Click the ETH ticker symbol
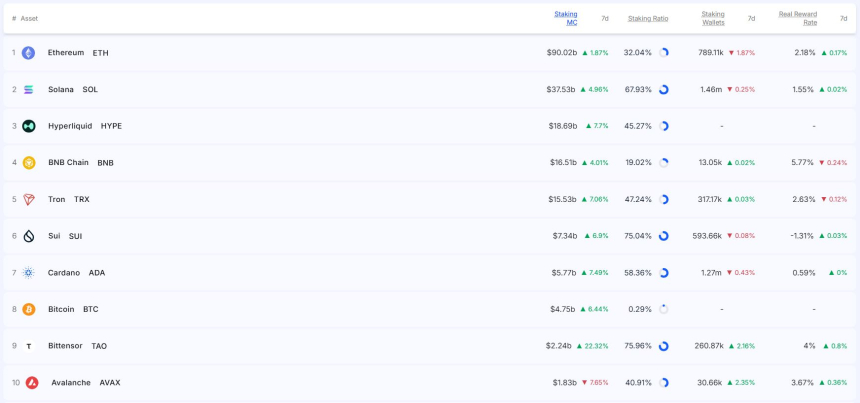 click(x=100, y=53)
